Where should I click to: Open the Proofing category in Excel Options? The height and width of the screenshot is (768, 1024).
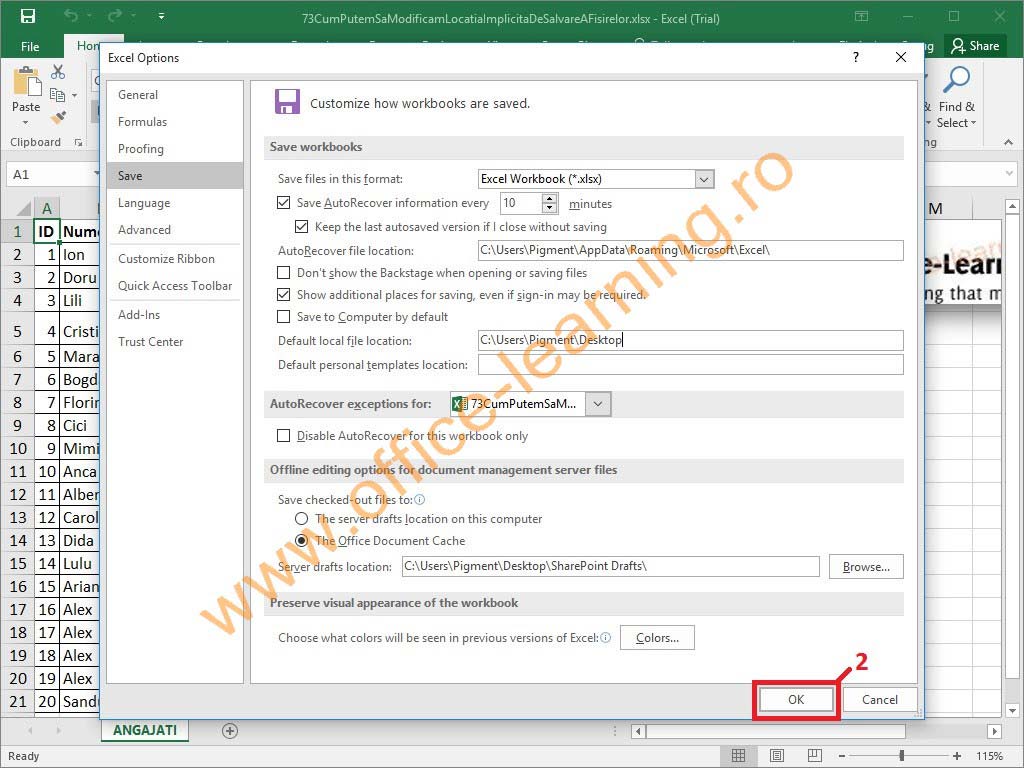(175, 149)
